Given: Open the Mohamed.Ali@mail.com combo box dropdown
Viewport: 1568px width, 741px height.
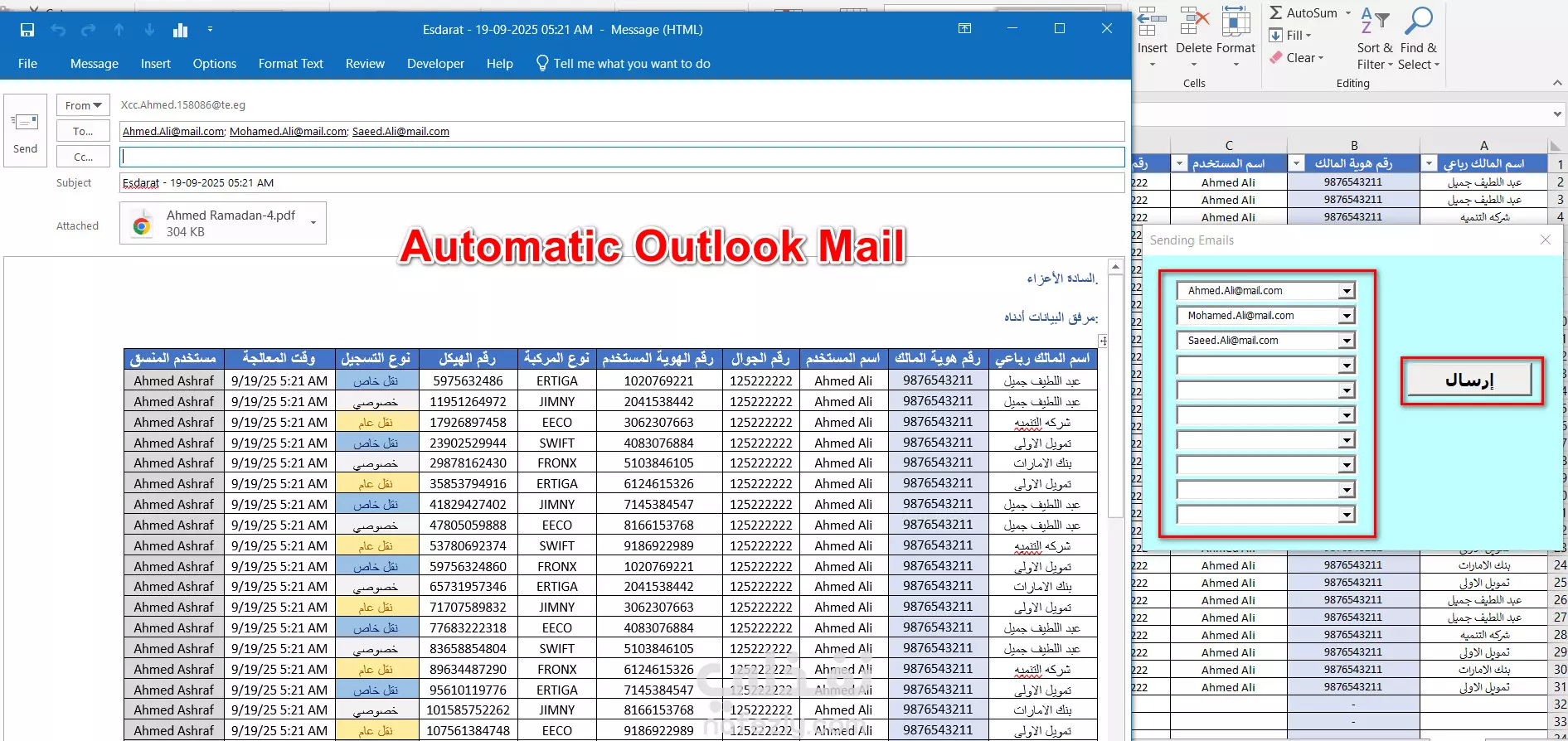Looking at the screenshot, I should pyautogui.click(x=1347, y=316).
